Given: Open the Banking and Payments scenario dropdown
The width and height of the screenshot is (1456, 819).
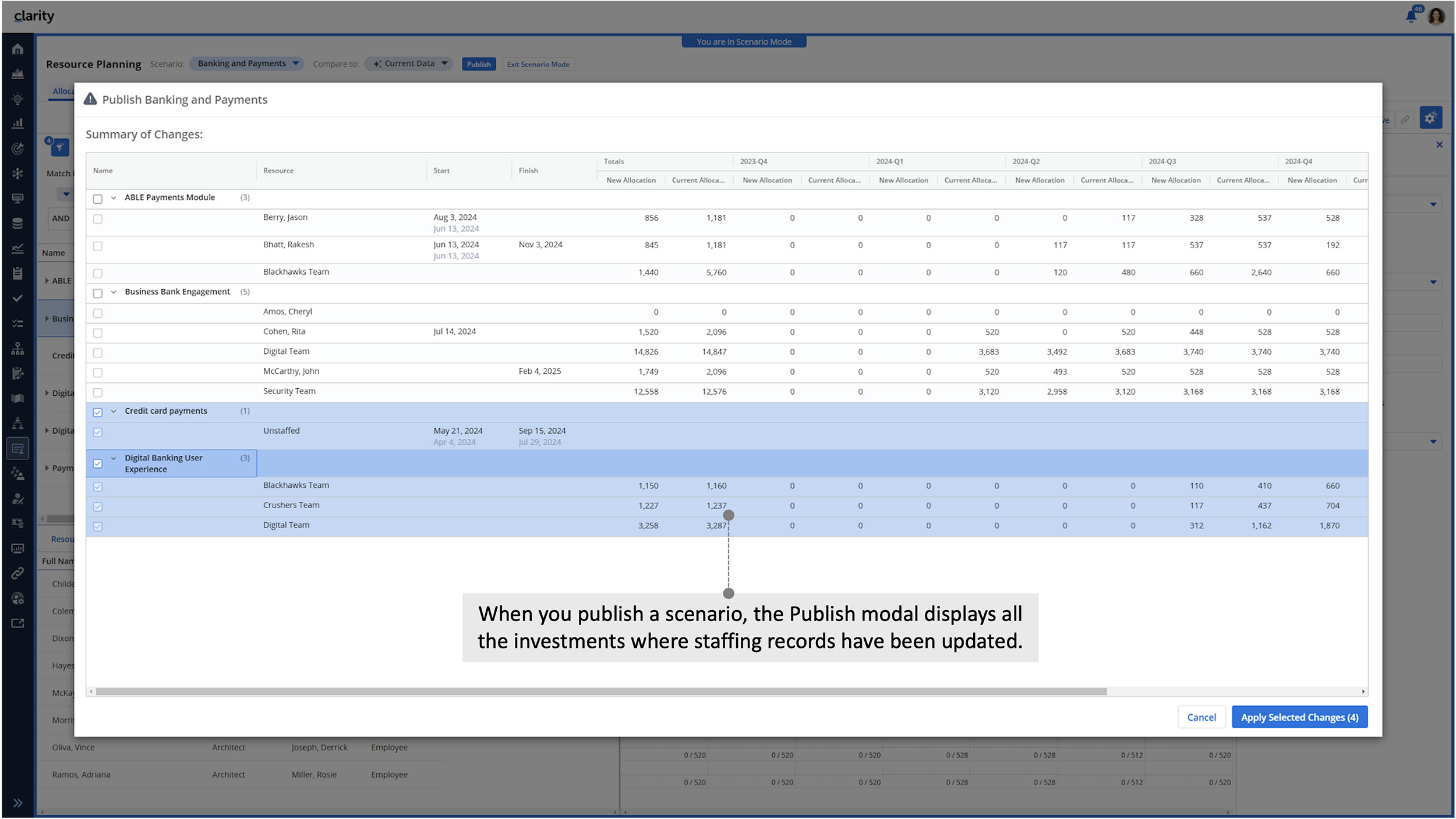Looking at the screenshot, I should click(247, 63).
